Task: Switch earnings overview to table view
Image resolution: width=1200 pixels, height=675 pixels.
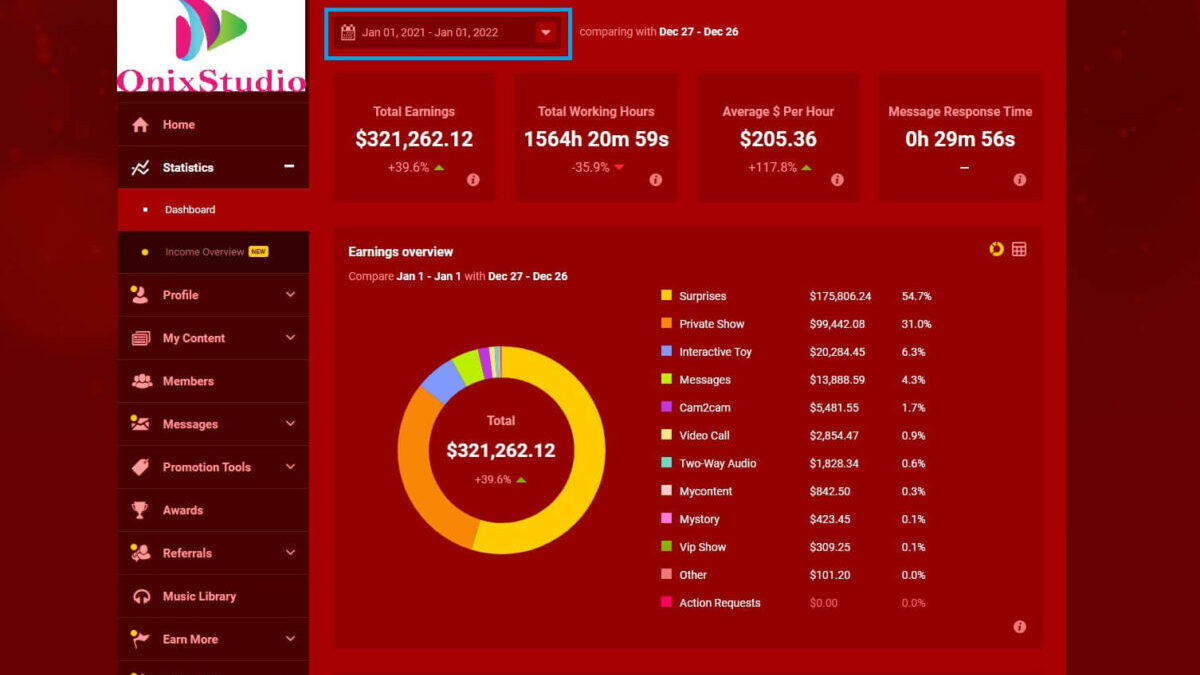Action: click(1019, 249)
